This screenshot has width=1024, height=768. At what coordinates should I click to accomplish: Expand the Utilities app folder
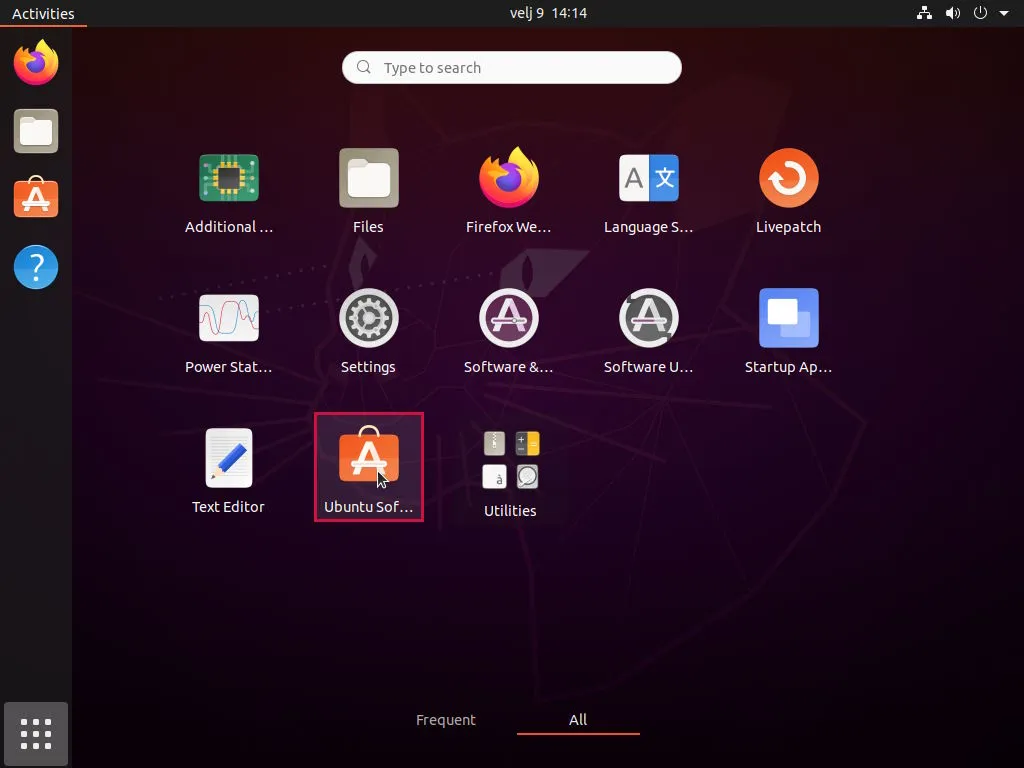pyautogui.click(x=510, y=460)
